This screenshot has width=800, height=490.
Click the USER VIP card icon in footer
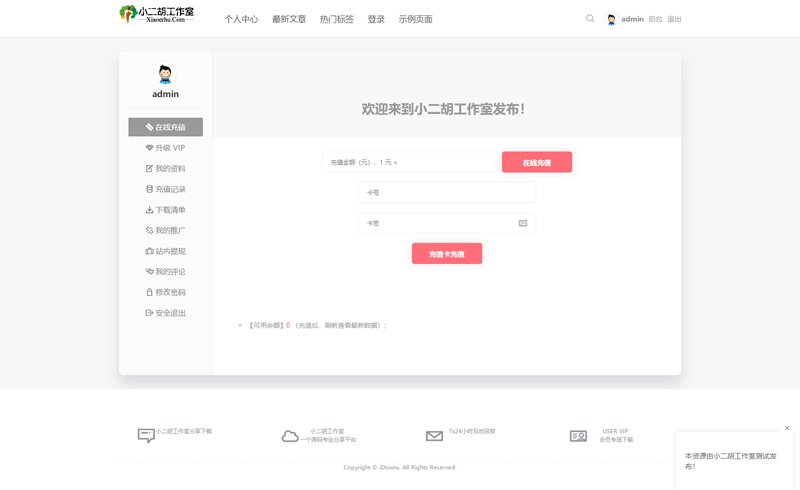tap(578, 436)
